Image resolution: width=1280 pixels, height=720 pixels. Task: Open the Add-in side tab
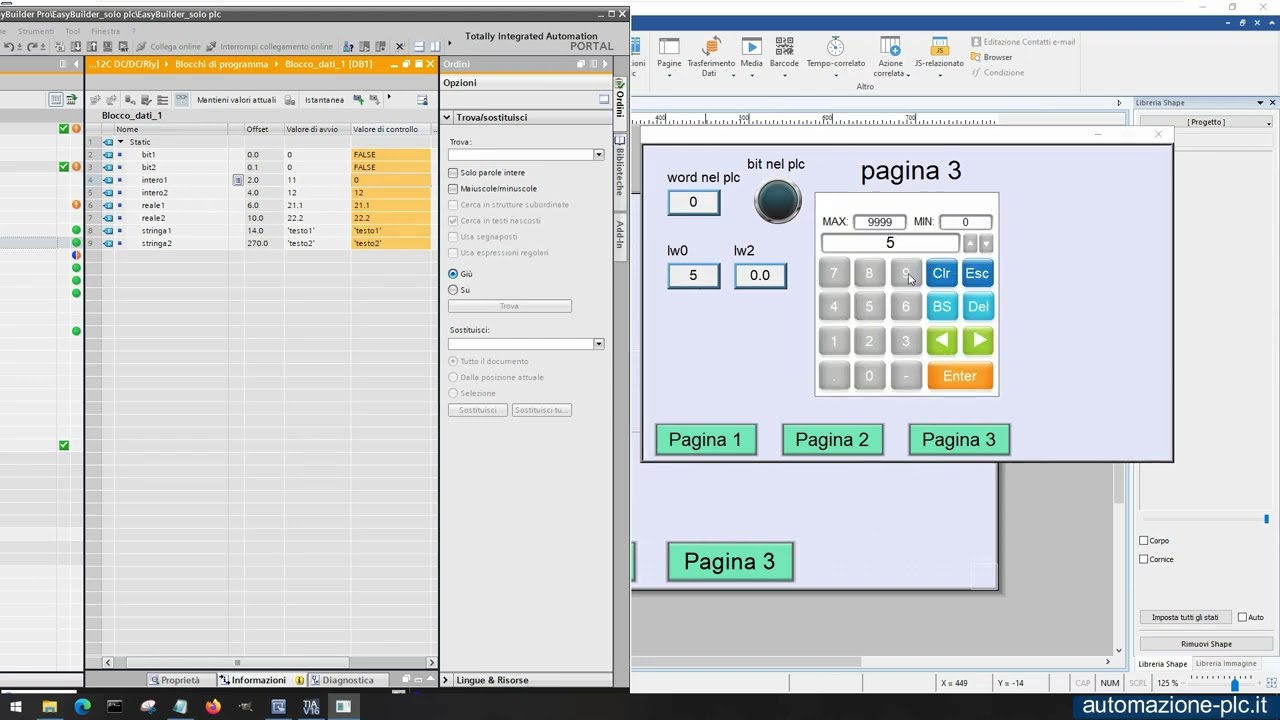click(x=620, y=234)
